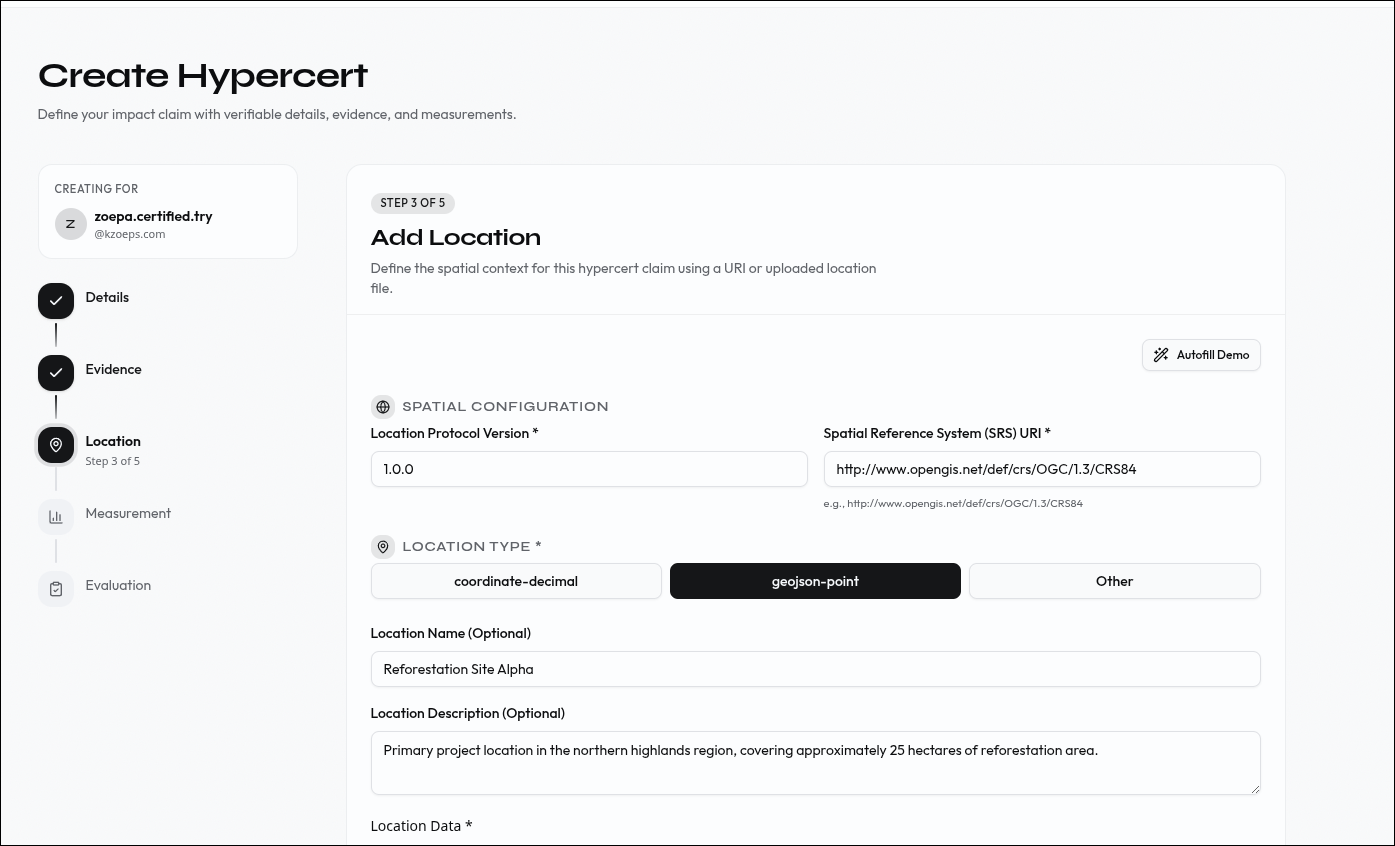The image size is (1395, 846).
Task: Choose the Other location type
Action: point(1114,581)
